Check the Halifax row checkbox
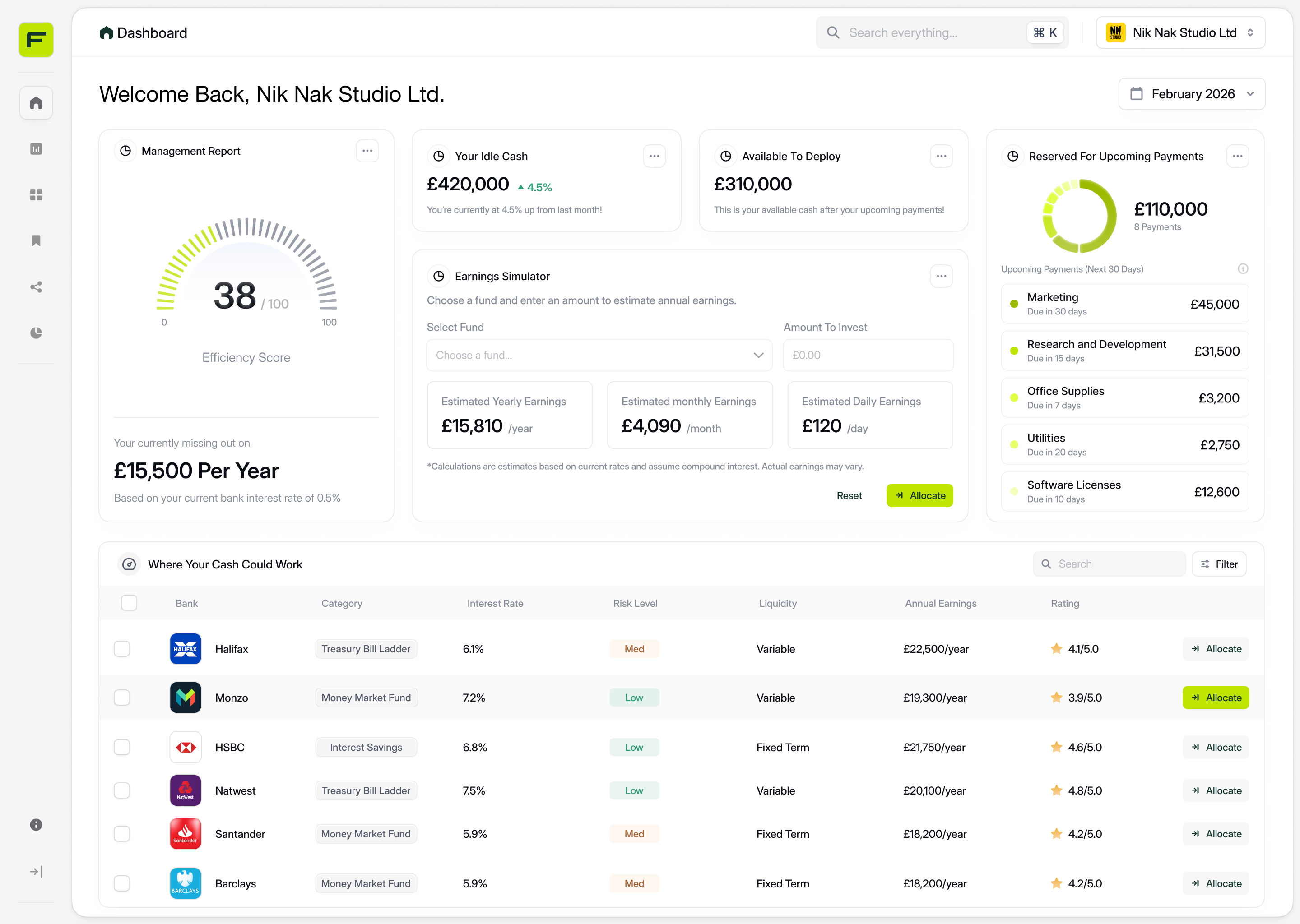The image size is (1300, 924). [122, 649]
